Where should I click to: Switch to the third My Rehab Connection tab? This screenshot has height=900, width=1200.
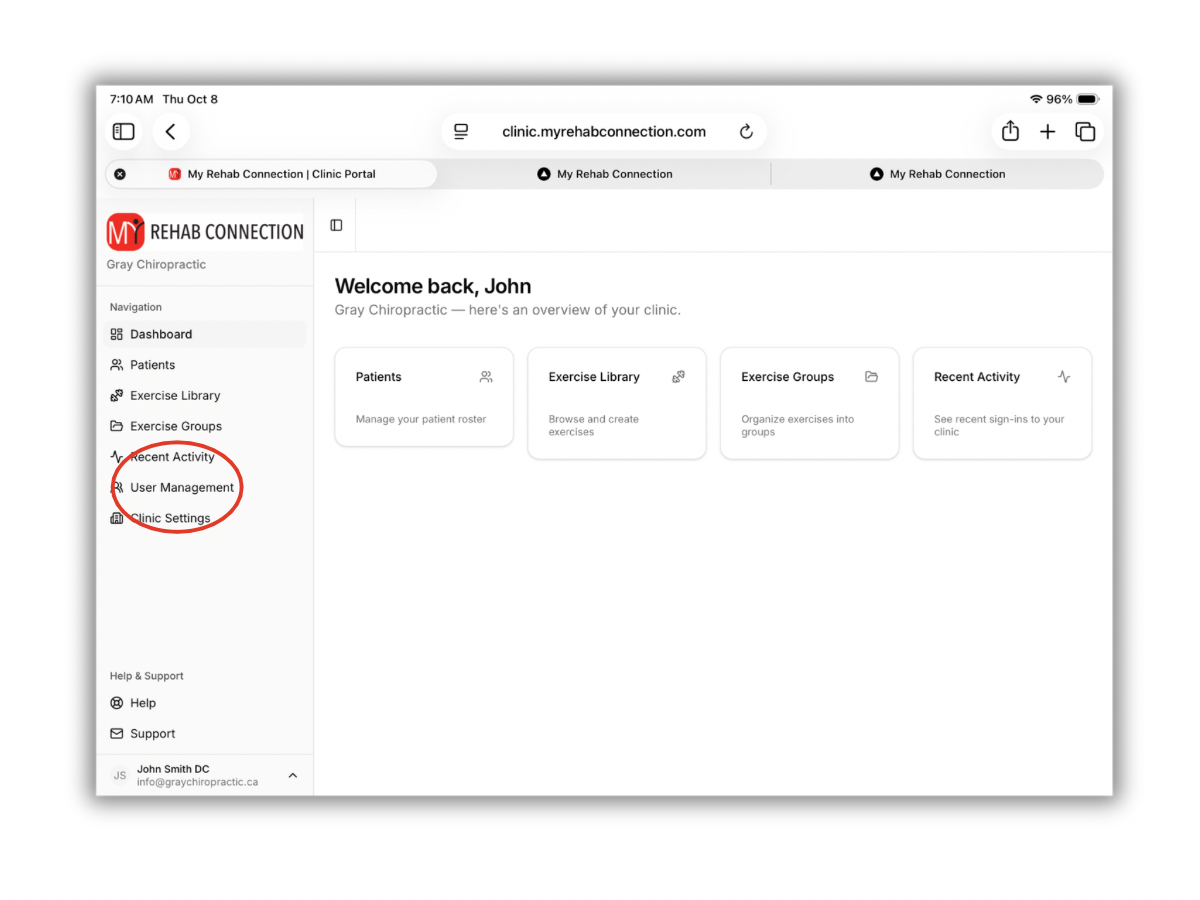coord(937,174)
